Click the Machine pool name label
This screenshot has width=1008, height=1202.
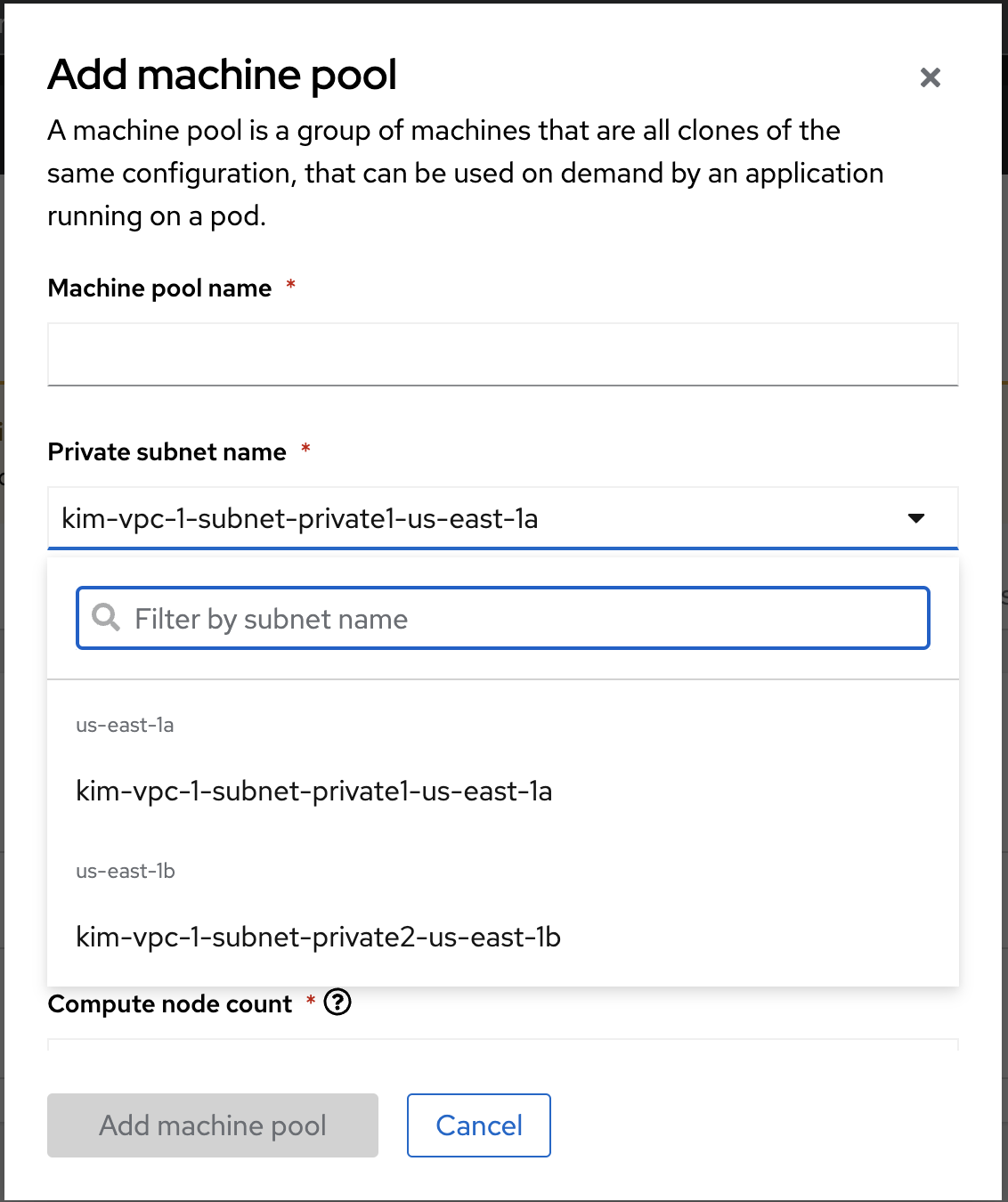click(x=159, y=288)
